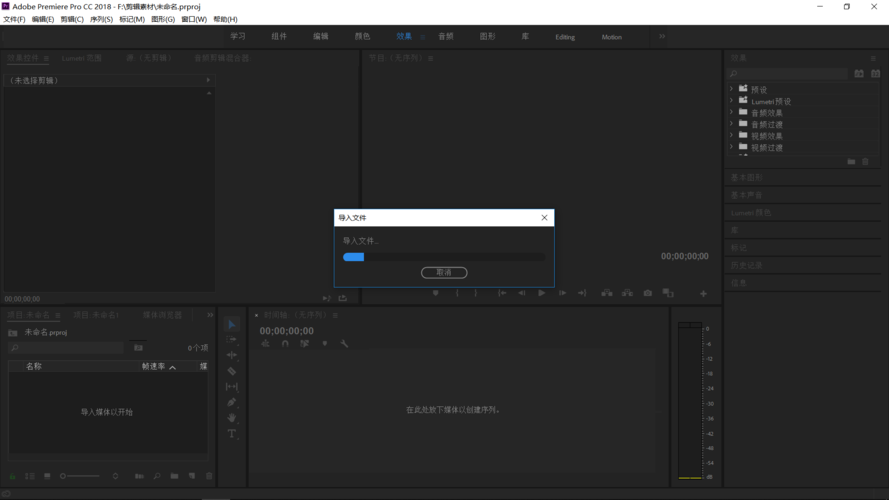Open the 文件(F) menu
The height and width of the screenshot is (500, 889).
click(x=14, y=19)
